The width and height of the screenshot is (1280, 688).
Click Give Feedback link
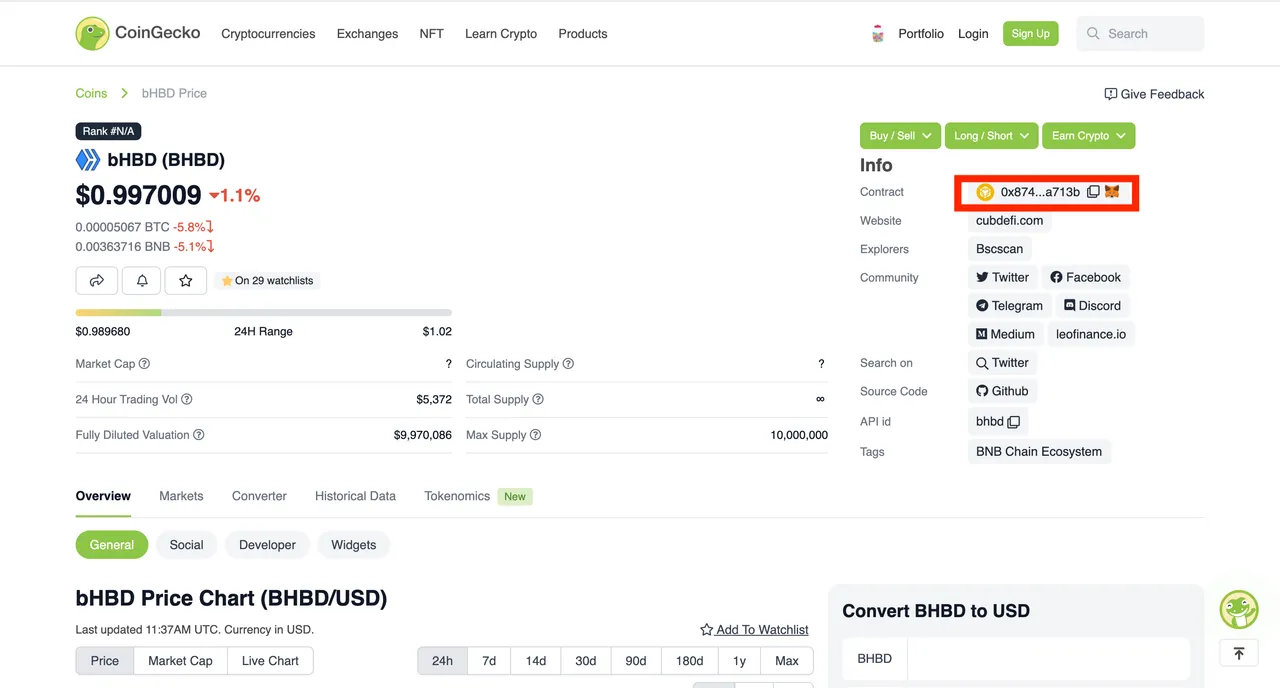click(x=1154, y=94)
